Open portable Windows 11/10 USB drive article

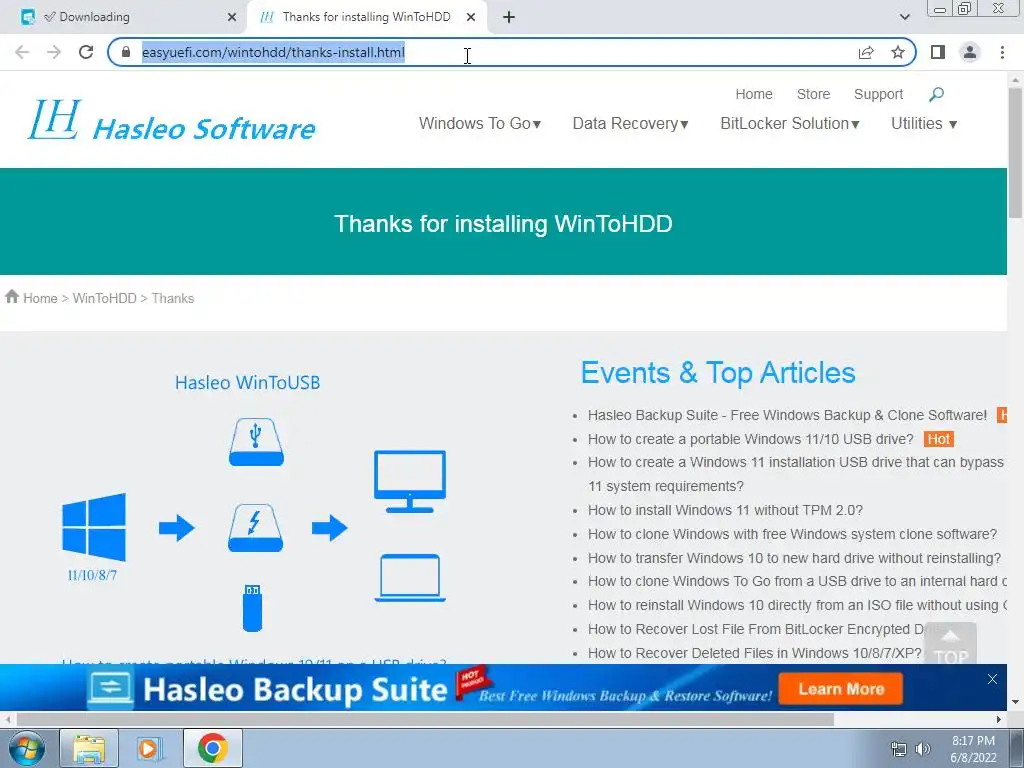coord(750,440)
